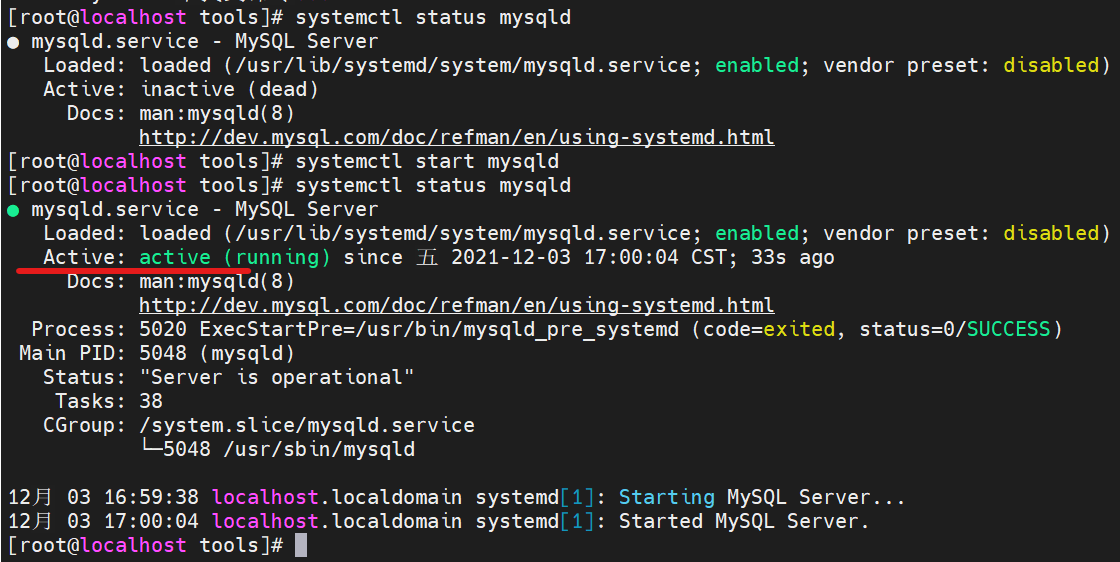Click the yellow exited code text
The height and width of the screenshot is (562, 1120).
click(x=799, y=329)
